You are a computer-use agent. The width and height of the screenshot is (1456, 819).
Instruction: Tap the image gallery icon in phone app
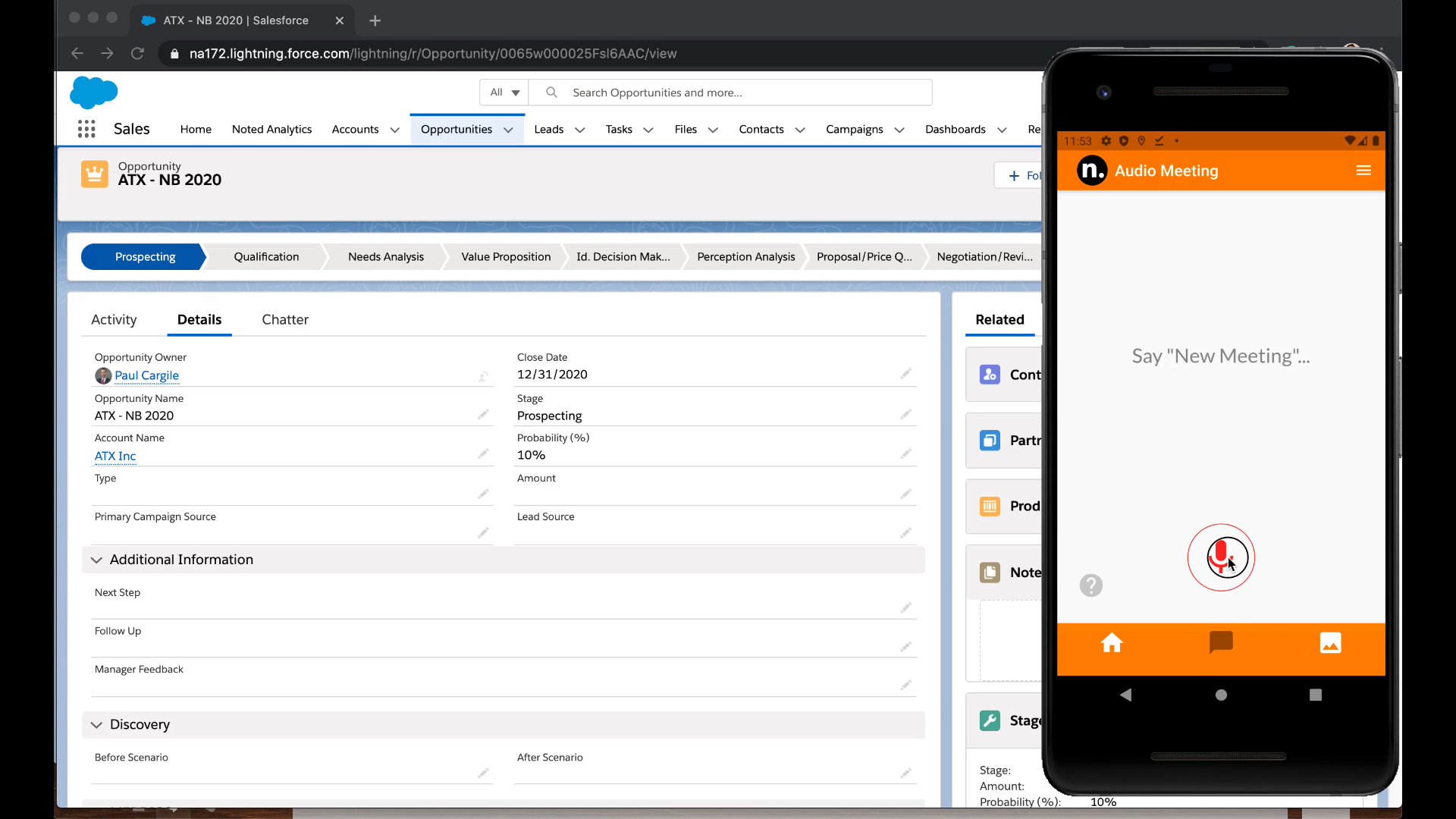[1331, 643]
